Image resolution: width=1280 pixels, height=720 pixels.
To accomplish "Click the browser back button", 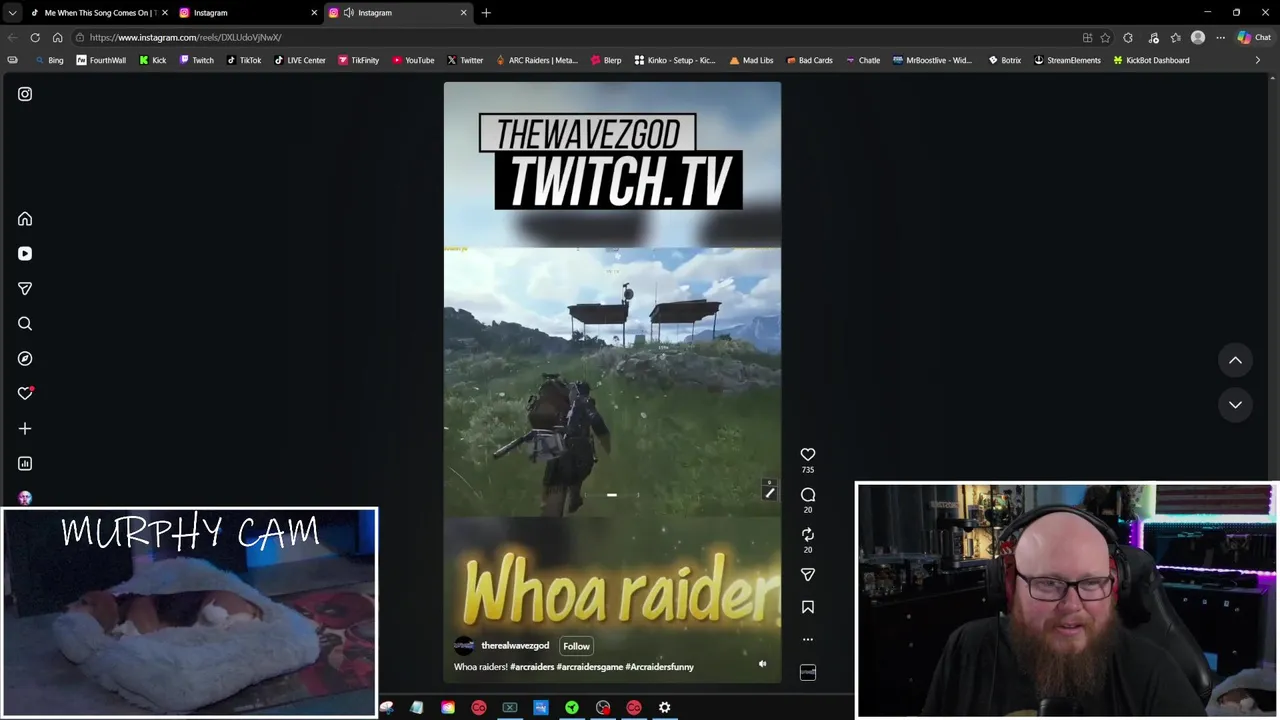I will coord(12,38).
